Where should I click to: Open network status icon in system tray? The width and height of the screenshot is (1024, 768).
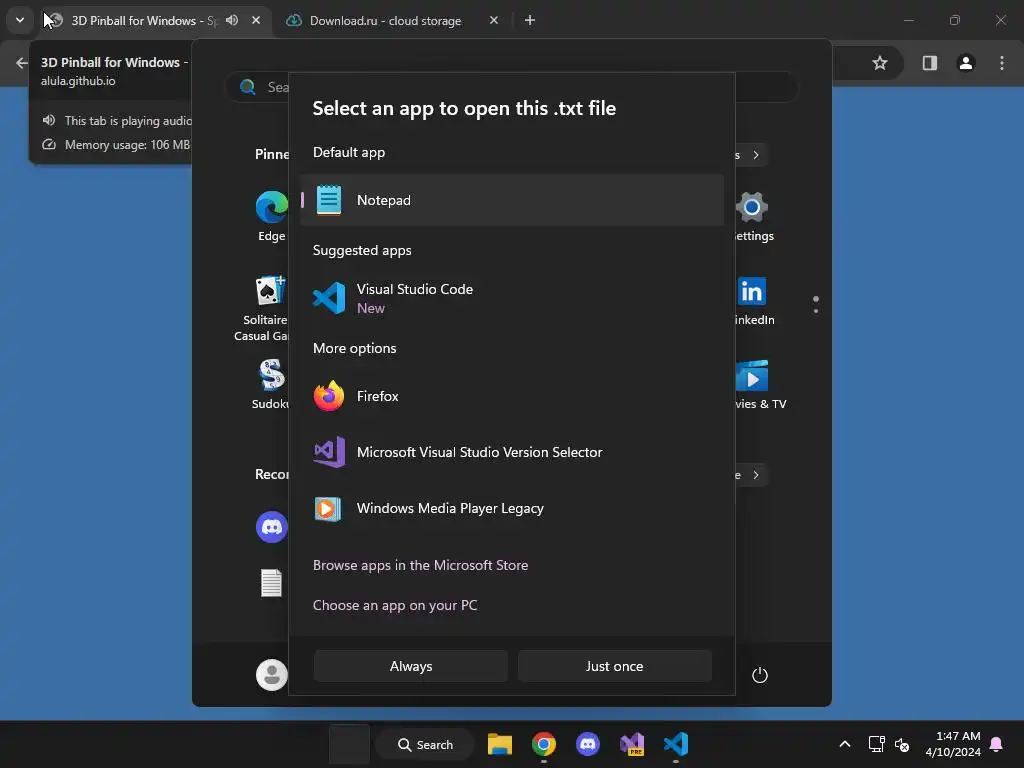coord(876,744)
